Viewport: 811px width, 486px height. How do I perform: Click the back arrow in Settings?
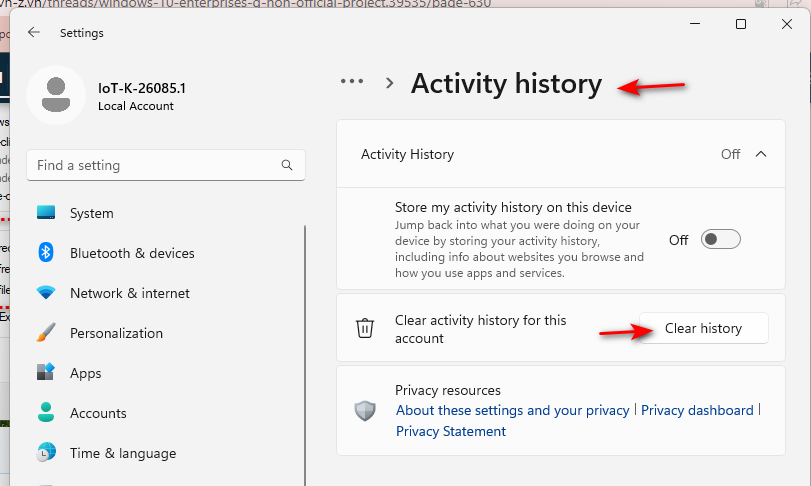pos(34,32)
